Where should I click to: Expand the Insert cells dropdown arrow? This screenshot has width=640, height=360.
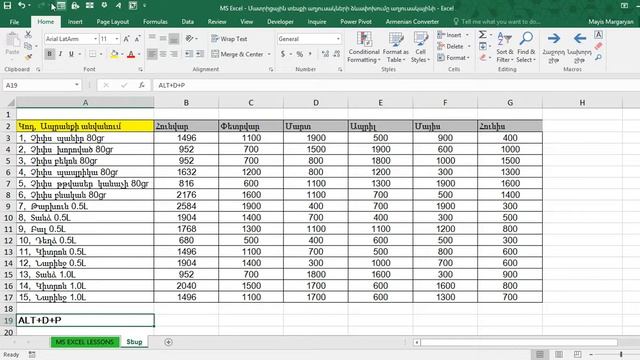467,35
